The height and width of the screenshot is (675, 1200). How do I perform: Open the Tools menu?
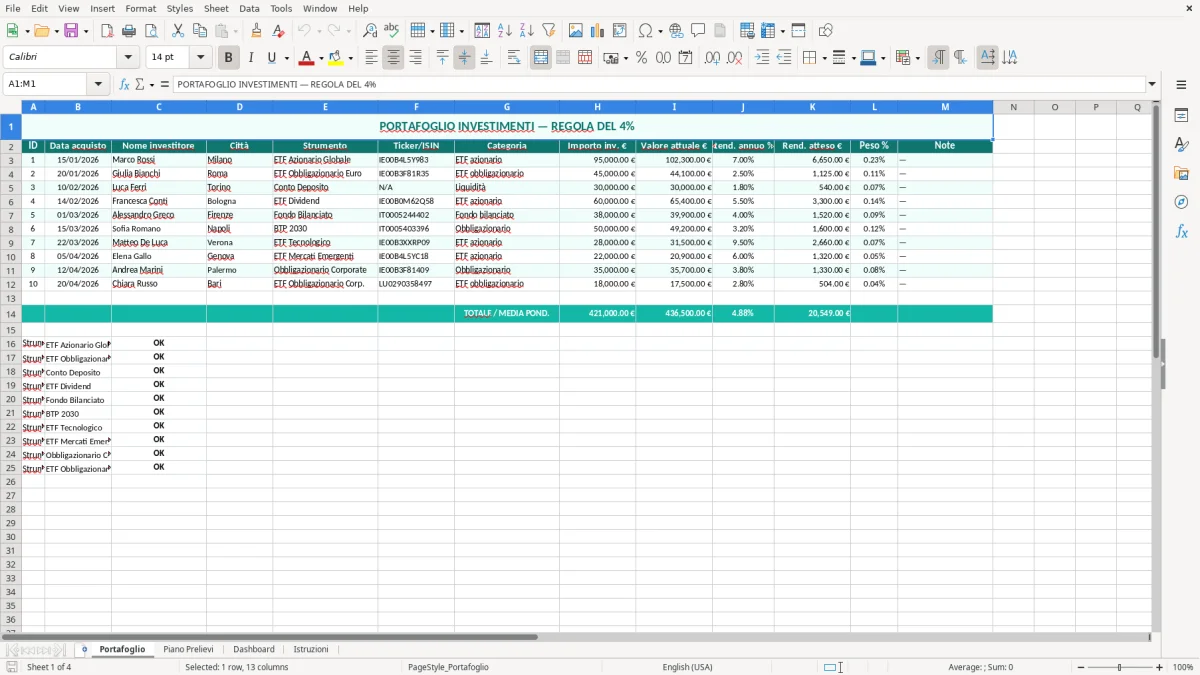281,8
